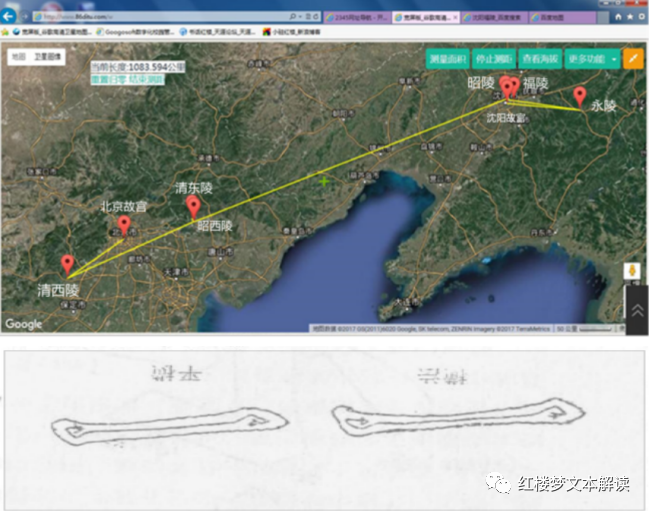Image resolution: width=650 pixels, height=512 pixels.
Task: Expand the 更多功能 dropdown arrow
Action: [x=614, y=59]
